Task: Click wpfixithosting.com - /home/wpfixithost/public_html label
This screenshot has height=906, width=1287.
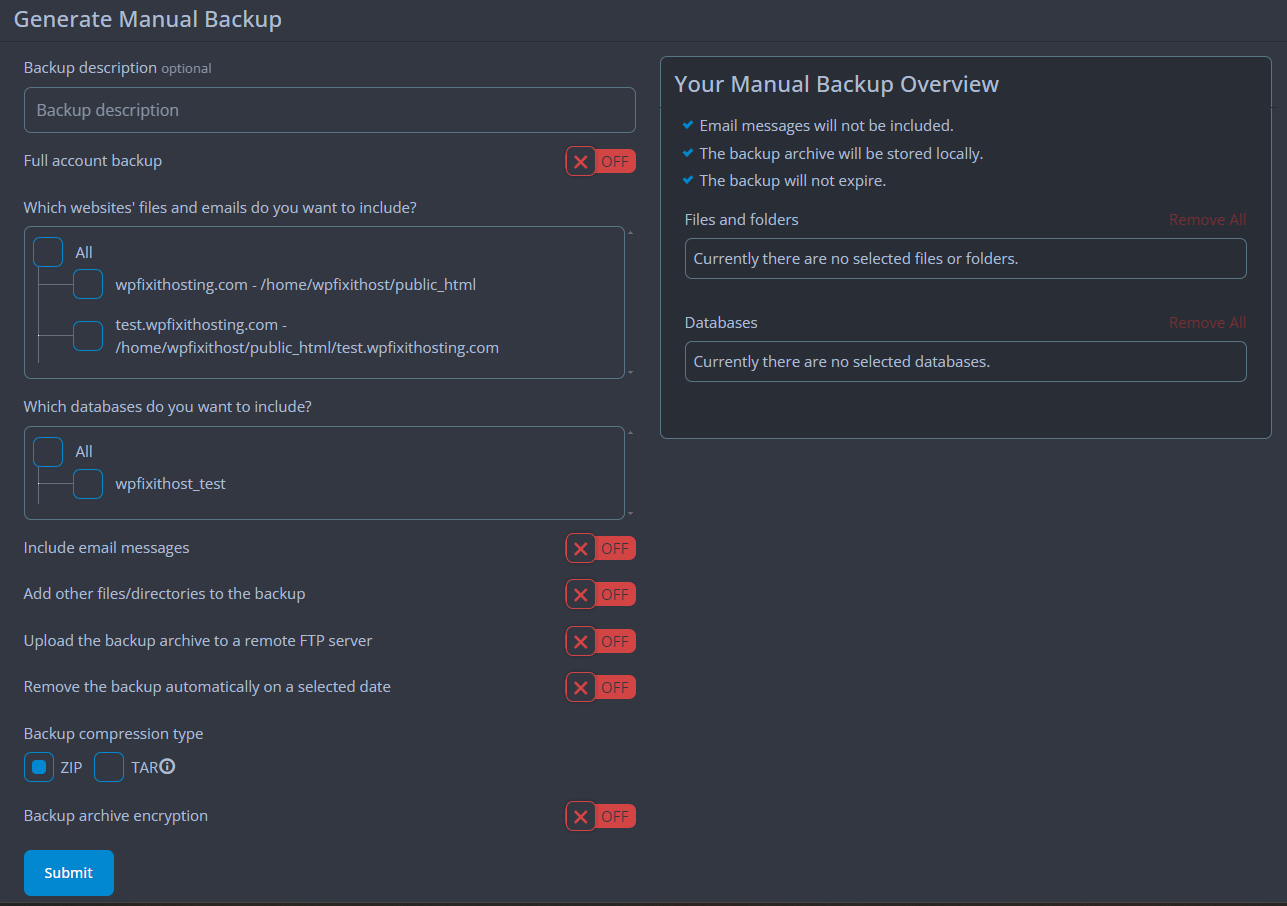Action: (x=296, y=285)
